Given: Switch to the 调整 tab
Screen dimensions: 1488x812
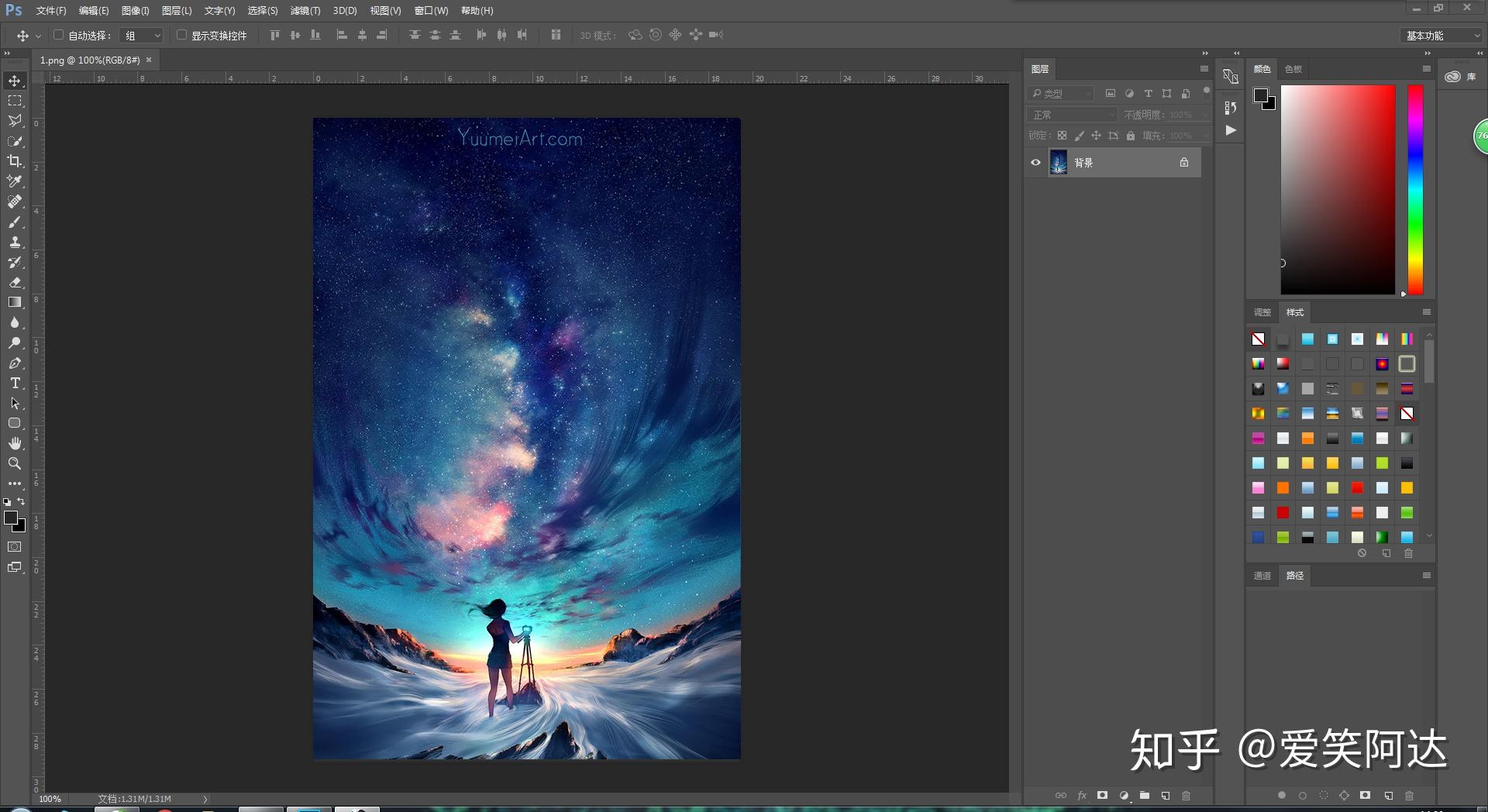Looking at the screenshot, I should point(1262,312).
